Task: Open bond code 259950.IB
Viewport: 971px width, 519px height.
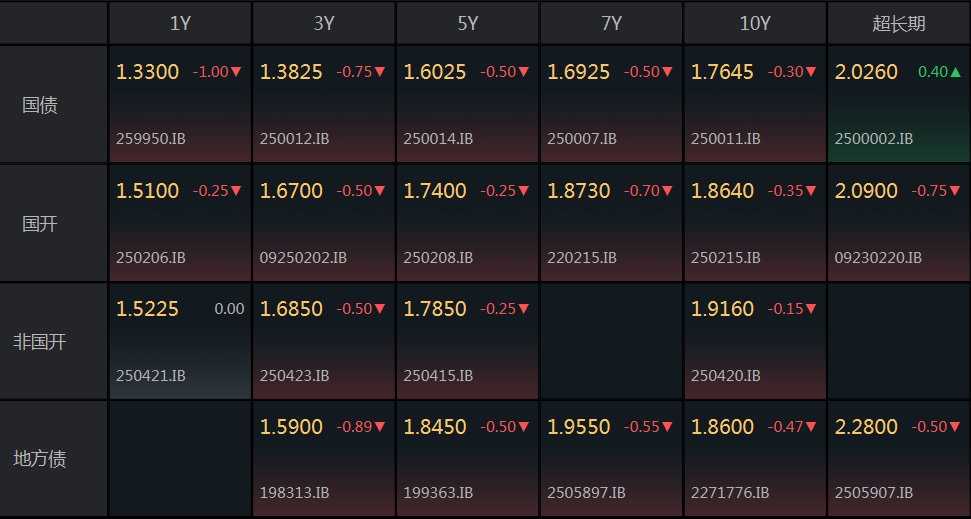Action: pyautogui.click(x=150, y=139)
